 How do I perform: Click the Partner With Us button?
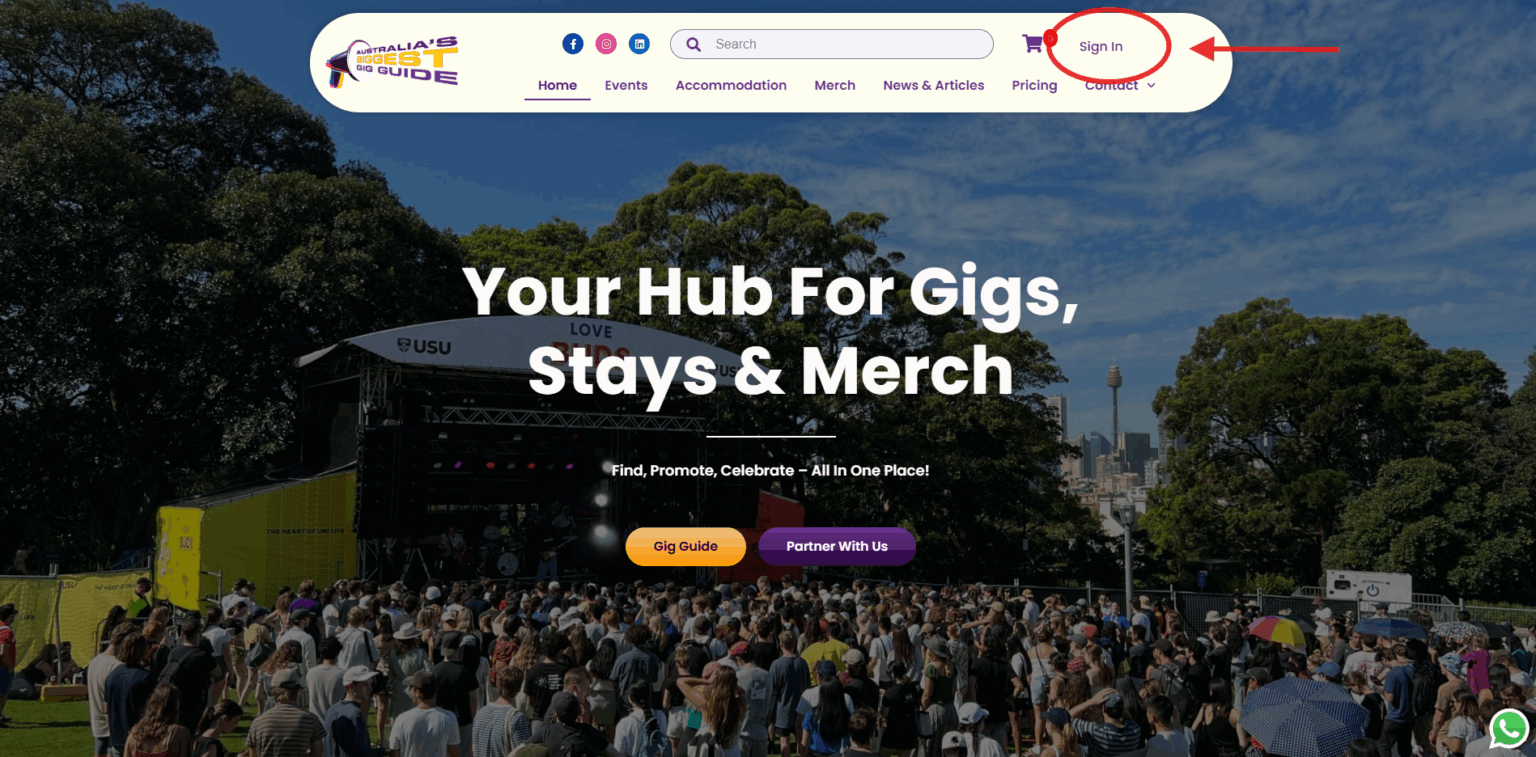click(x=837, y=546)
